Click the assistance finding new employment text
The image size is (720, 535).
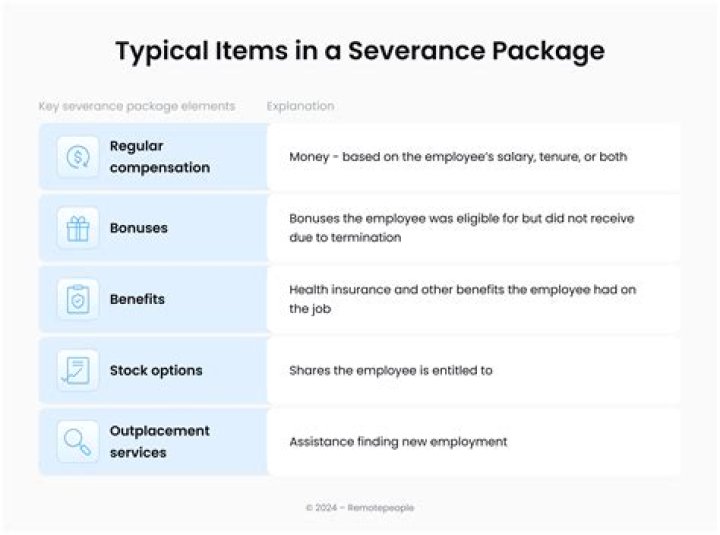pyautogui.click(x=398, y=441)
